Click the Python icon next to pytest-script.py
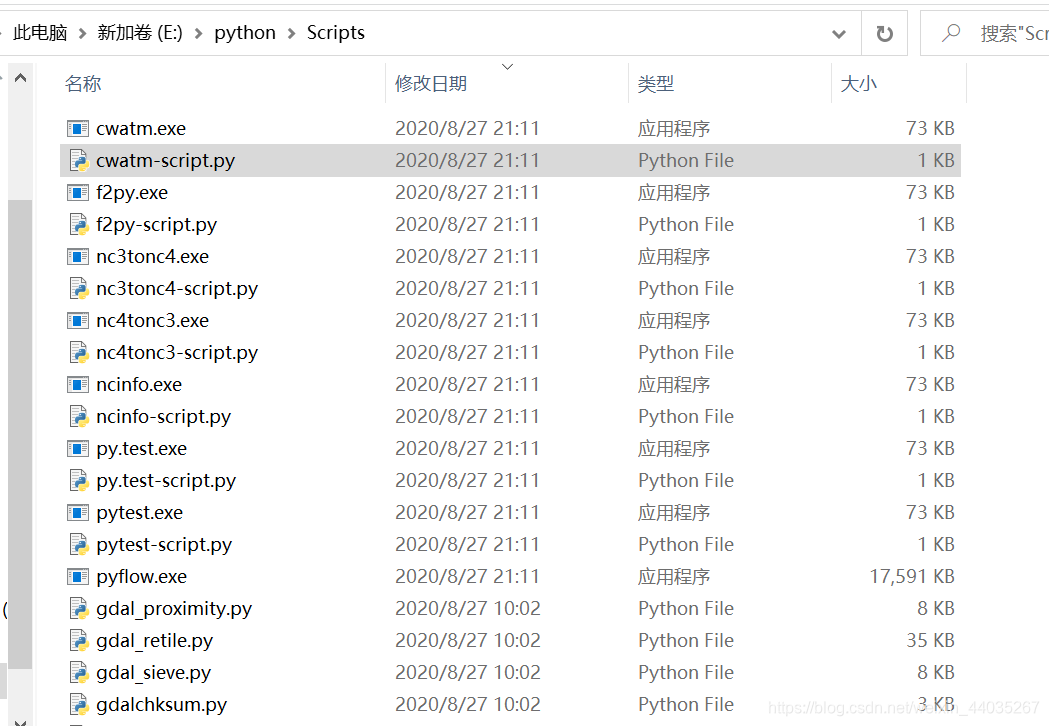 pos(77,544)
